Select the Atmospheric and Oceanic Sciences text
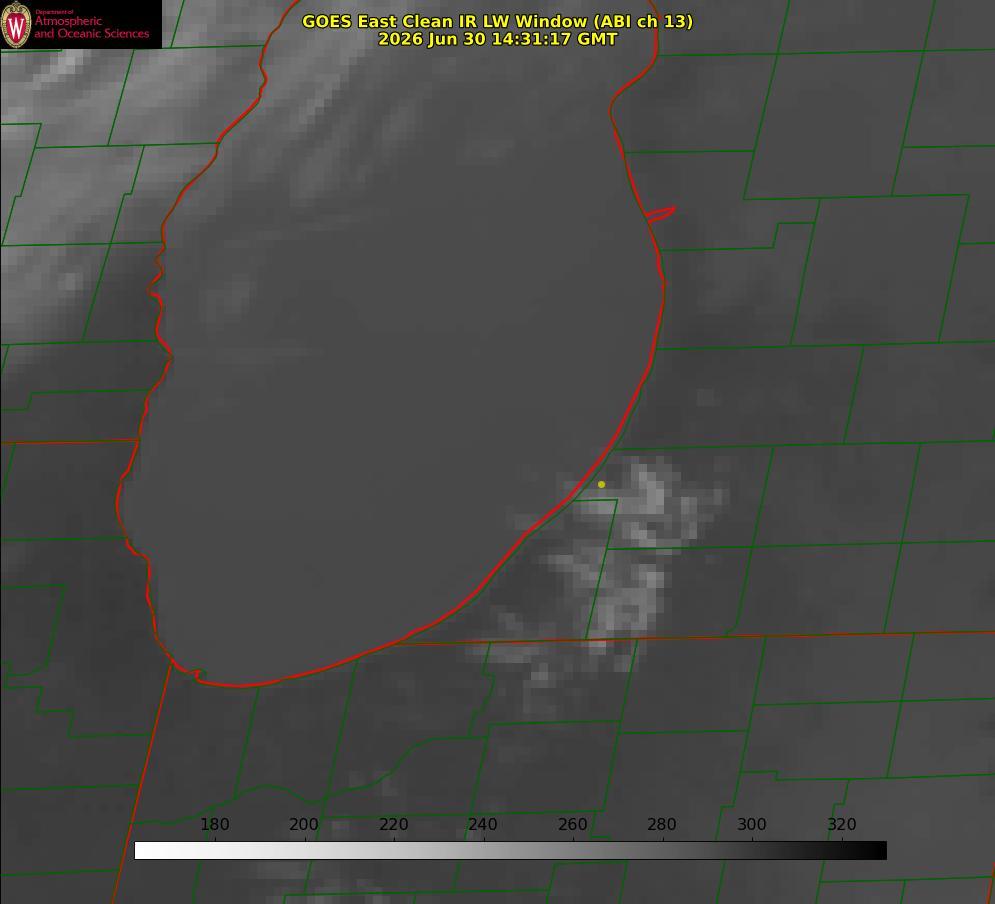995x904 pixels. (91, 27)
